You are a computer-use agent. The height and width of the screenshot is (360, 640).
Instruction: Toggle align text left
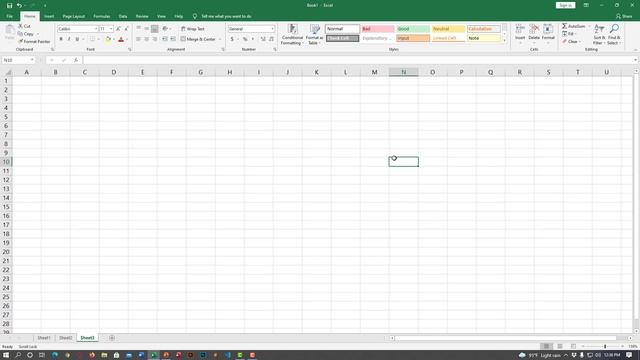tap(138, 39)
